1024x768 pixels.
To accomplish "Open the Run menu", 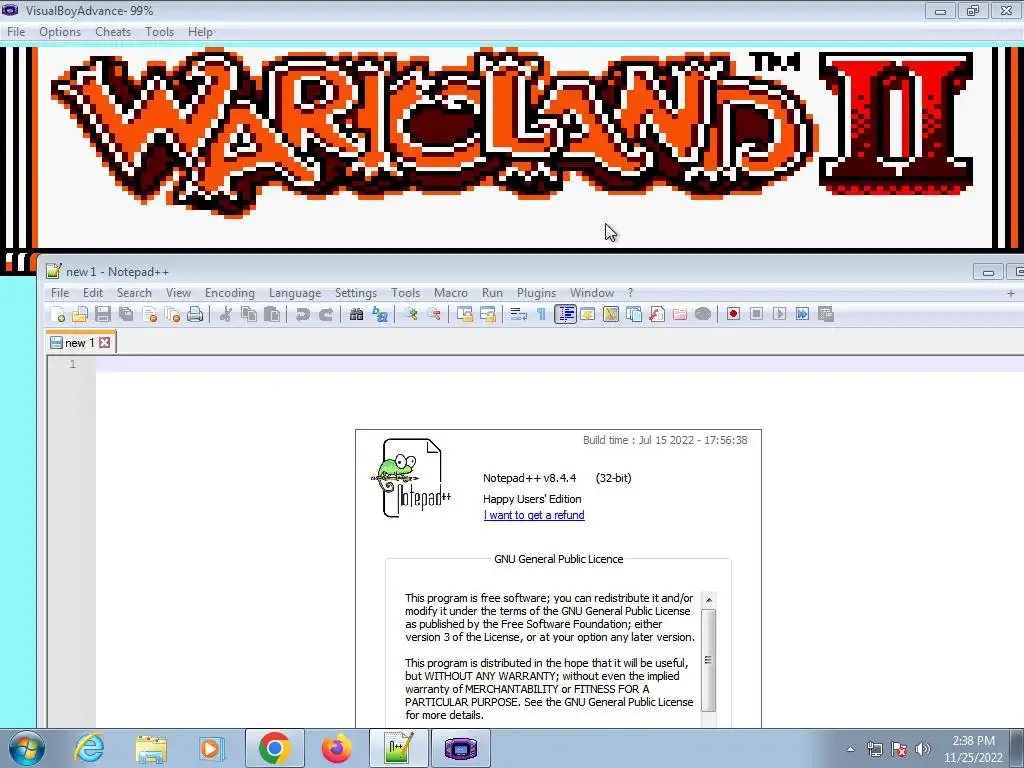I will (492, 293).
